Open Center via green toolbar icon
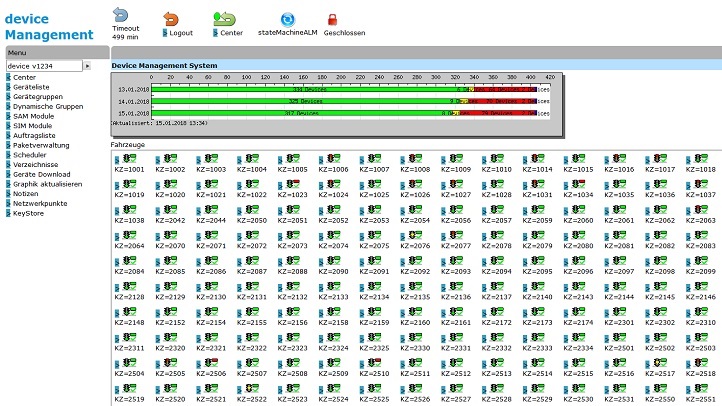The height and width of the screenshot is (406, 722). tap(225, 18)
